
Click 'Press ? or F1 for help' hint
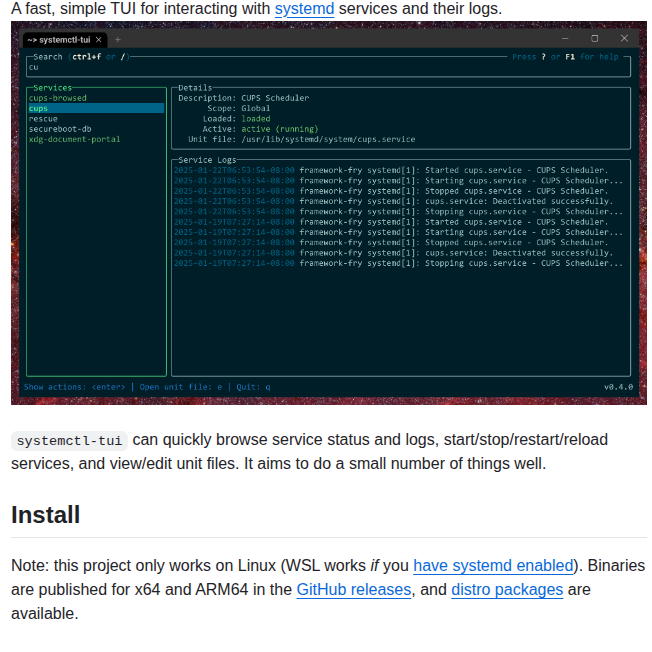(x=565, y=57)
